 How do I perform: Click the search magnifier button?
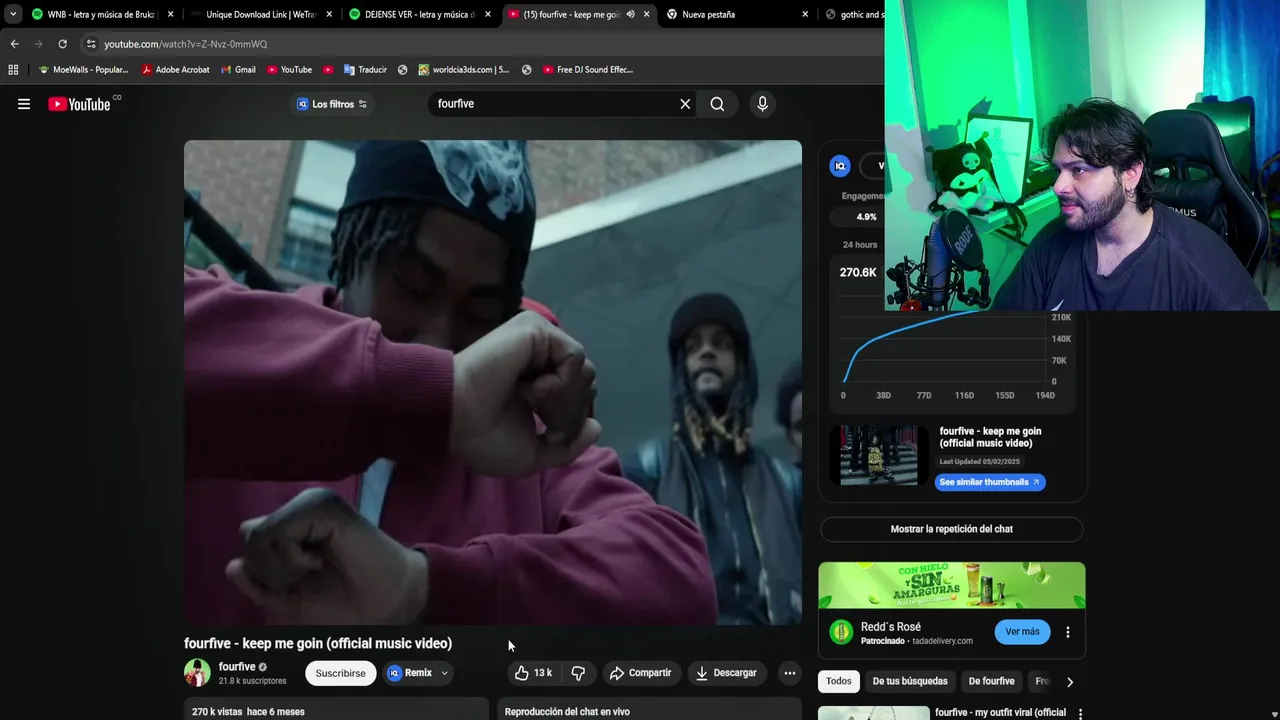[x=717, y=104]
